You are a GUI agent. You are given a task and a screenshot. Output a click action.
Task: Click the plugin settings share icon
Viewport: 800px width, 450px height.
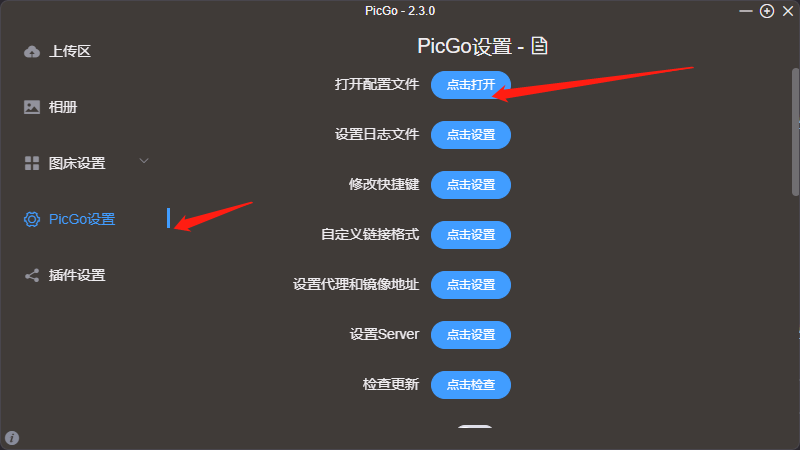[32, 276]
